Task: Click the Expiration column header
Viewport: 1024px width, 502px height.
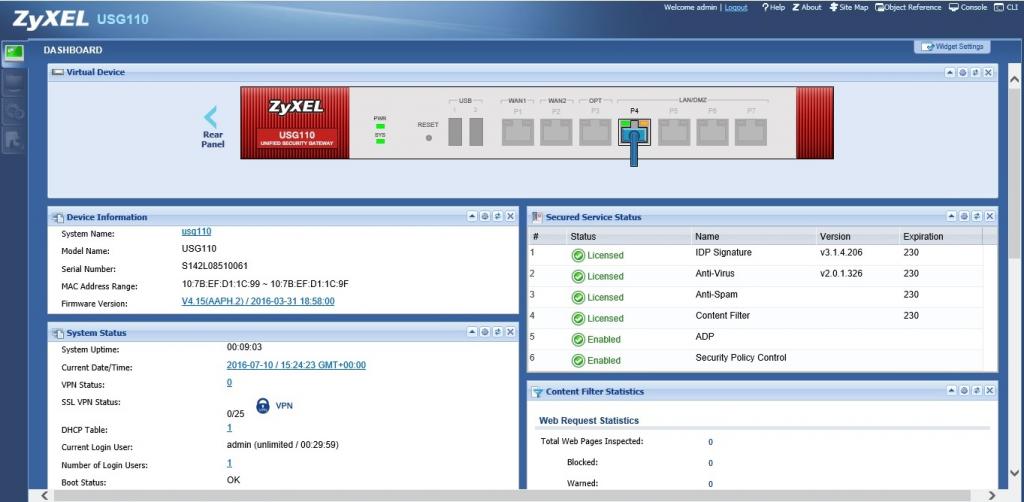Action: coord(940,236)
